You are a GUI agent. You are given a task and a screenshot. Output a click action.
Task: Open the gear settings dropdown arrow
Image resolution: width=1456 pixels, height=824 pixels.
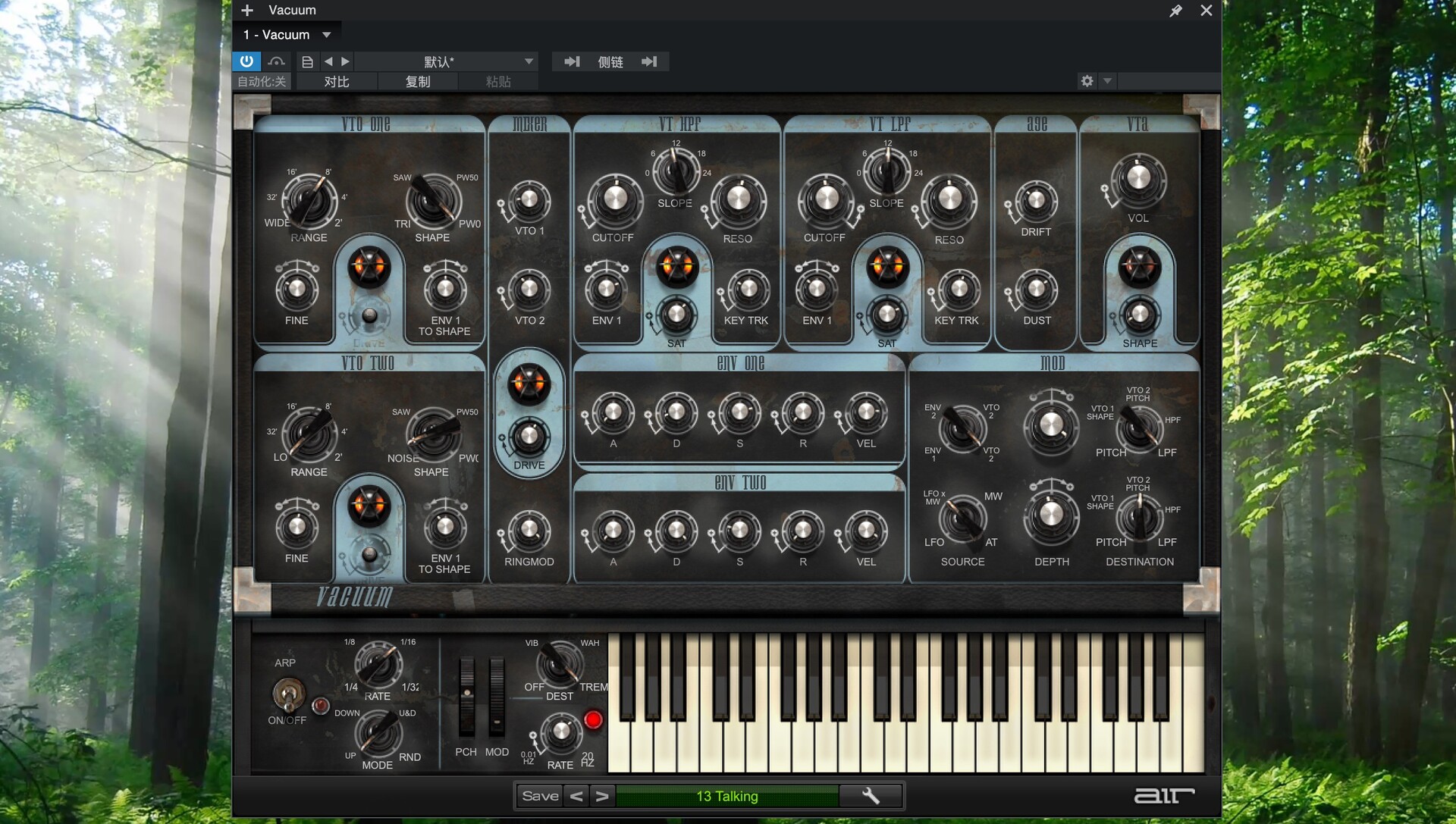click(1107, 81)
